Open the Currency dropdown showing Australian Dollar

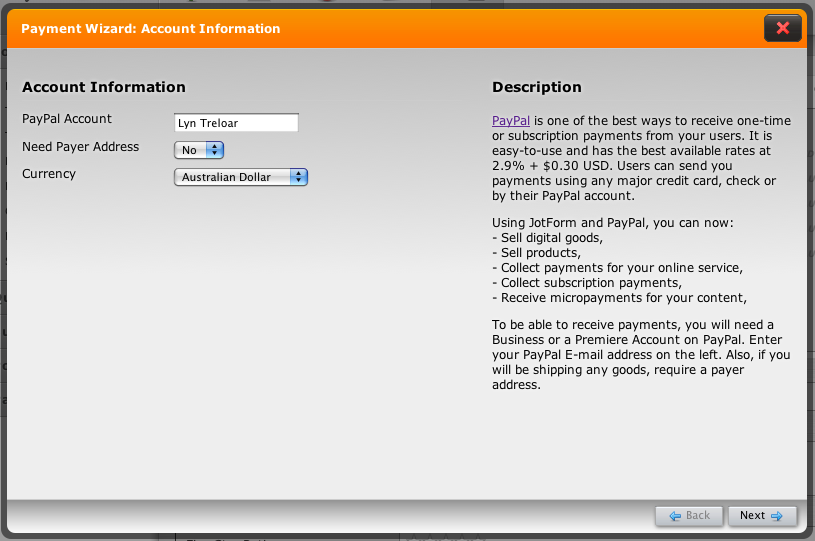point(241,177)
